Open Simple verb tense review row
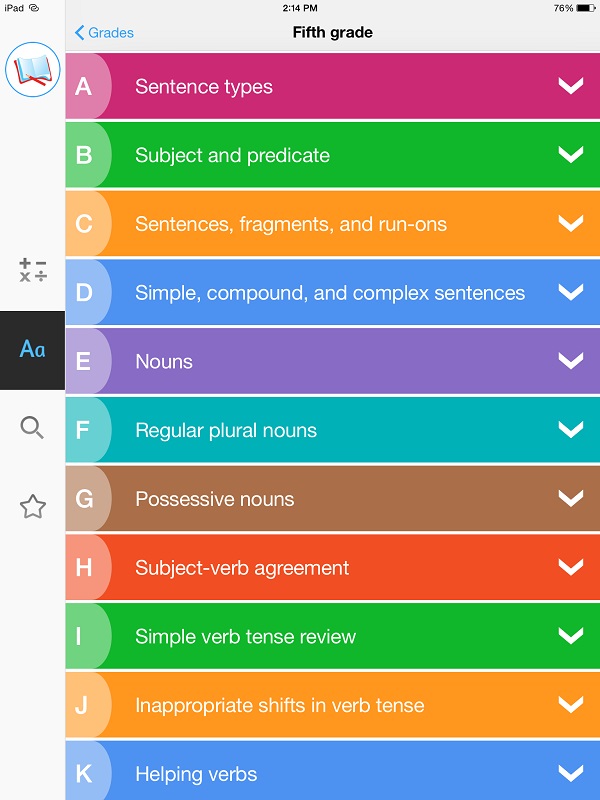600x800 pixels. click(x=333, y=636)
